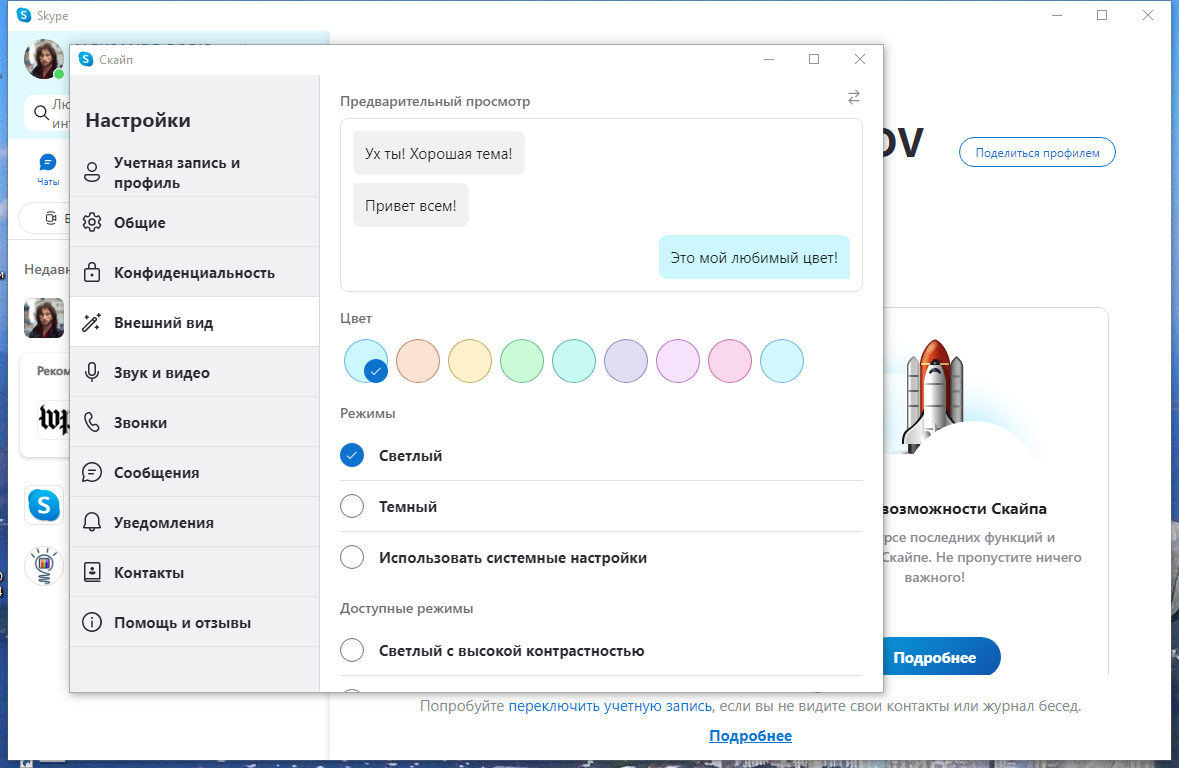Choose the green color swatch
Image resolution: width=1179 pixels, height=768 pixels.
coord(522,361)
